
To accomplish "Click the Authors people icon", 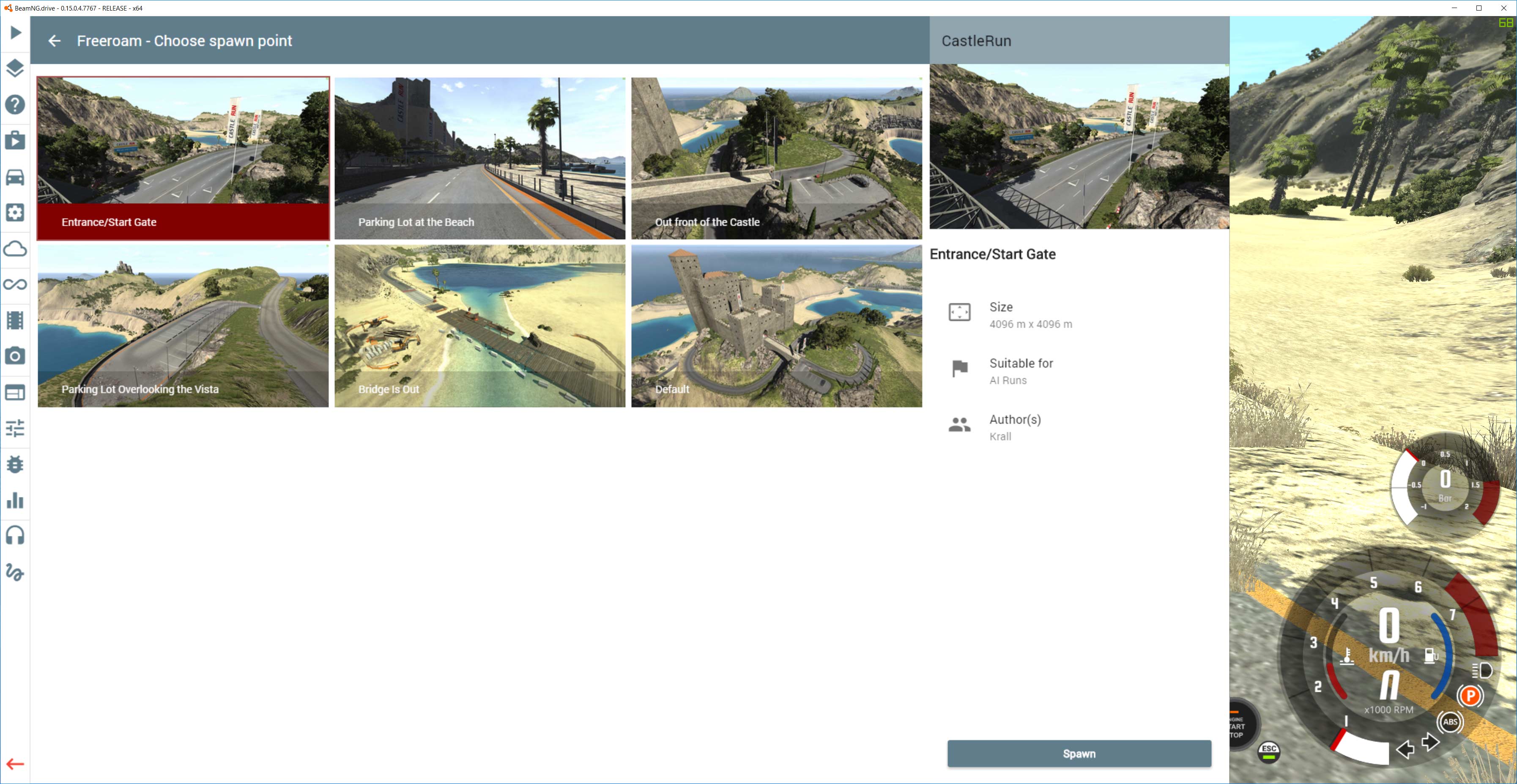I will [x=959, y=424].
